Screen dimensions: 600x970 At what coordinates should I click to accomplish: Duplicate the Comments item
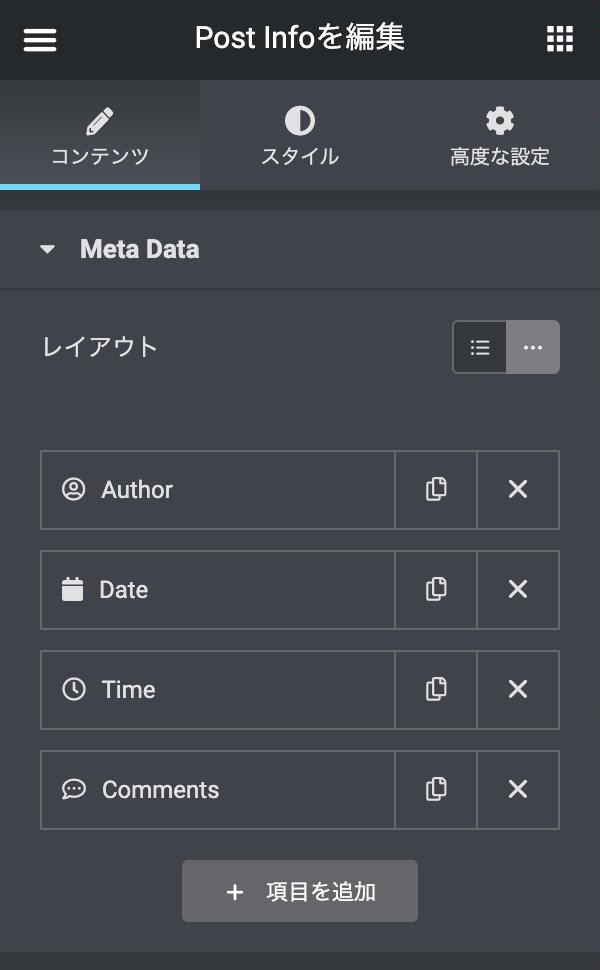point(436,790)
